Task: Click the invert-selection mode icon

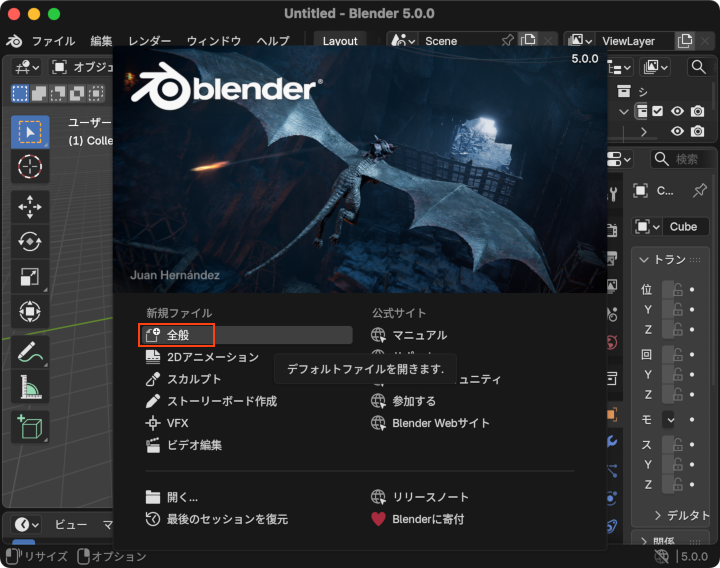Action: pyautogui.click(x=77, y=93)
